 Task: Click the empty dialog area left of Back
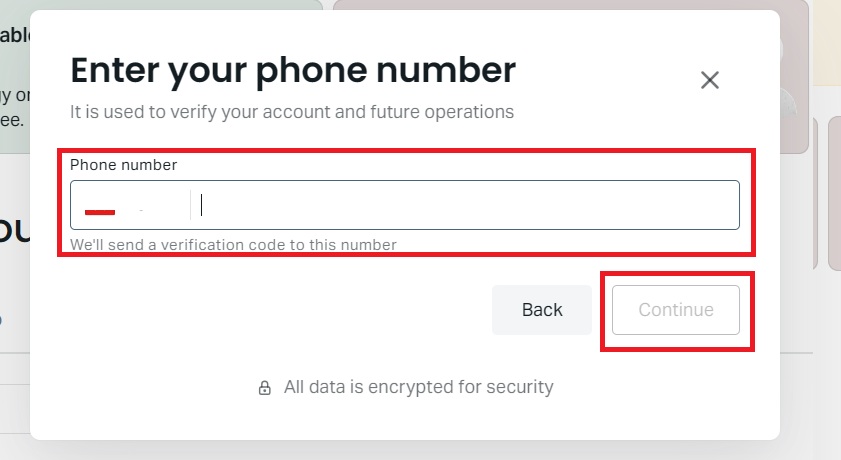pyautogui.click(x=270, y=310)
